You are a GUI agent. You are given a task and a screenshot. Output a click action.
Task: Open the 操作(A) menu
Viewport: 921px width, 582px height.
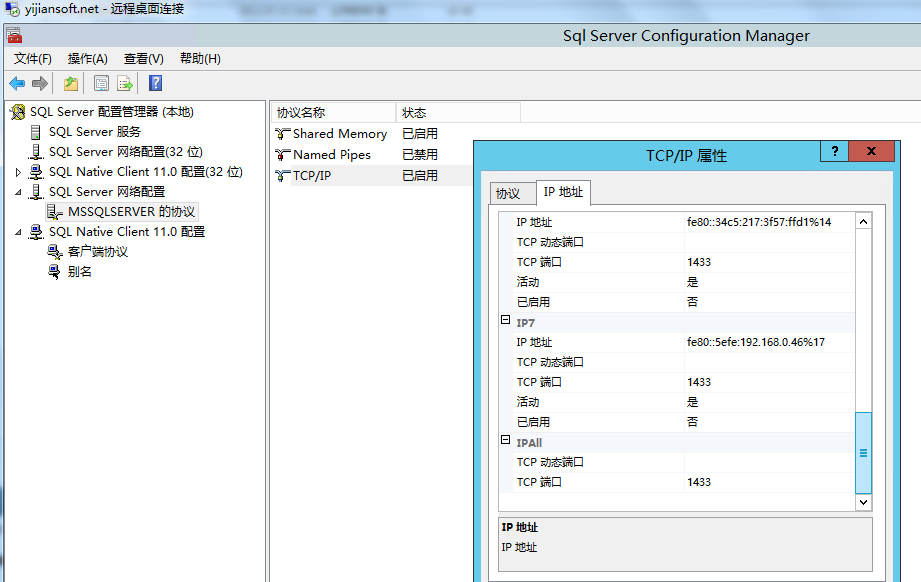coord(88,59)
